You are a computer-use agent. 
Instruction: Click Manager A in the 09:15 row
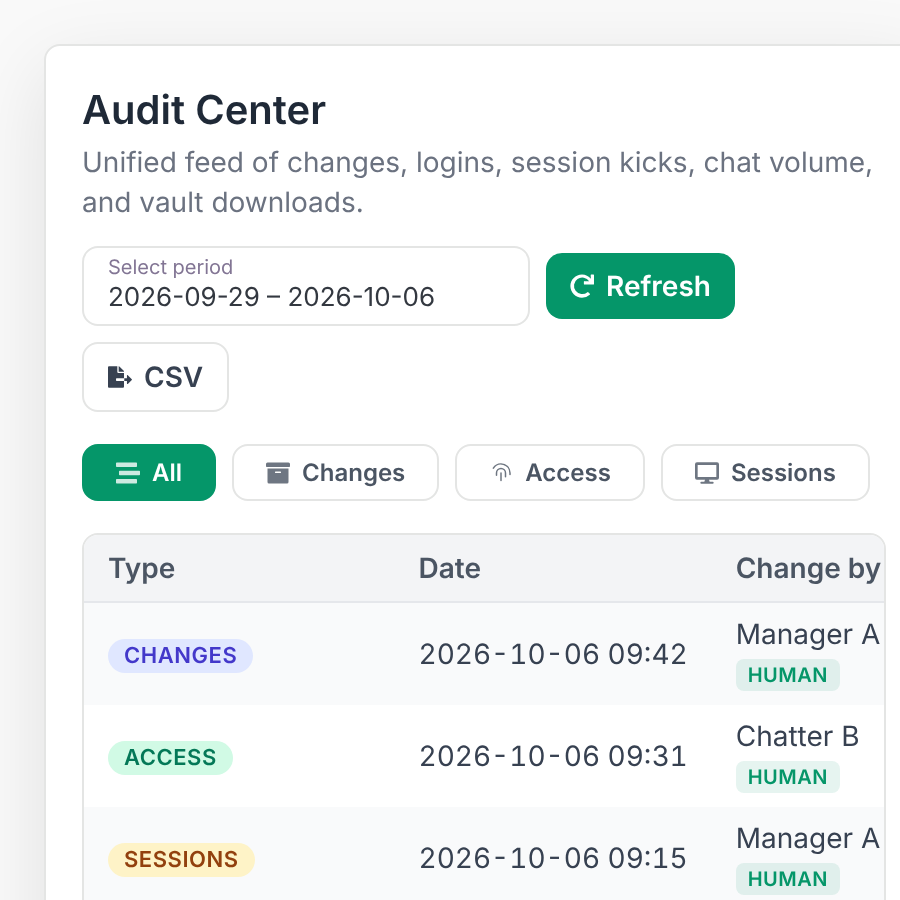[808, 839]
